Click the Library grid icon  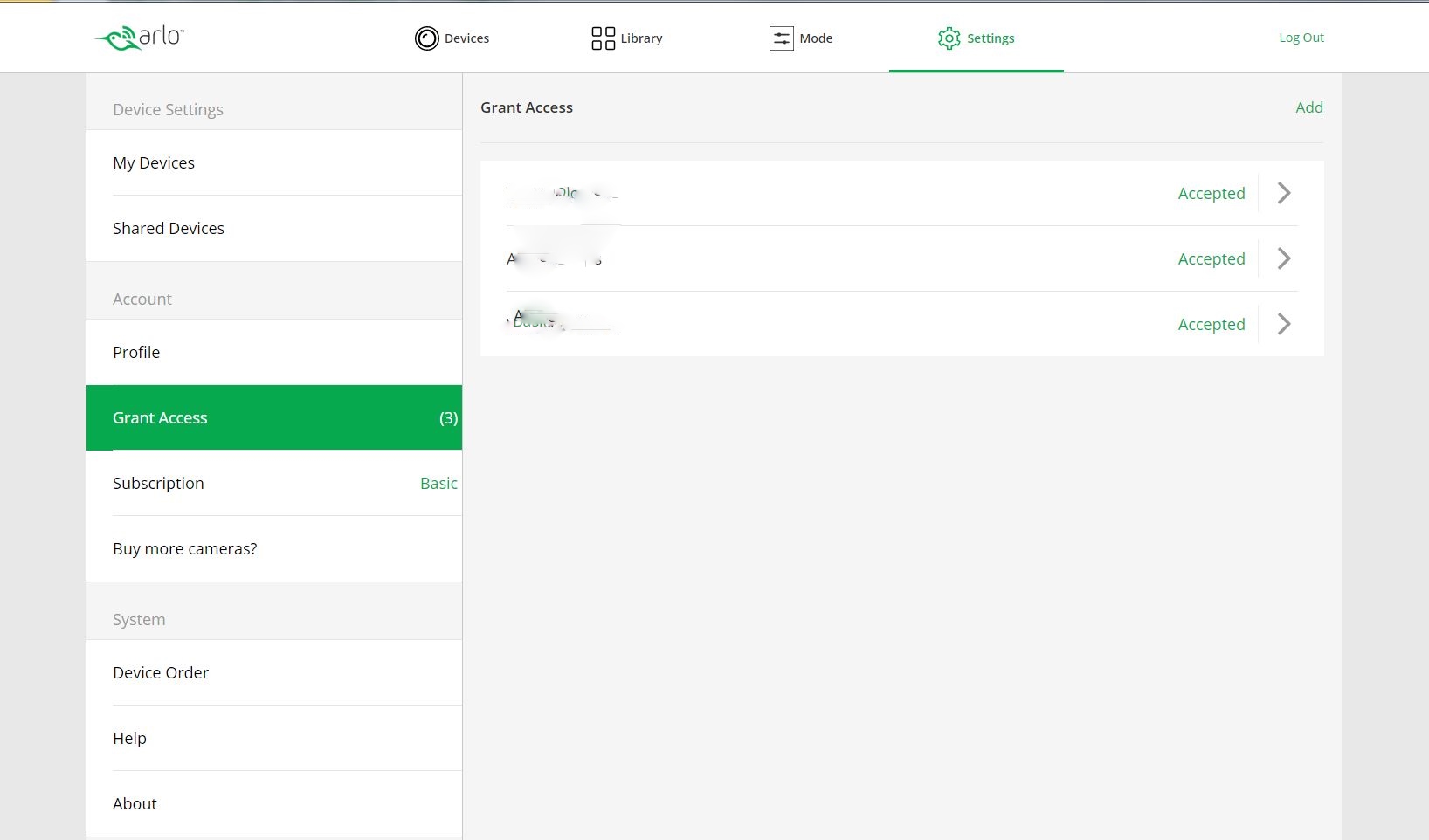[x=603, y=38]
